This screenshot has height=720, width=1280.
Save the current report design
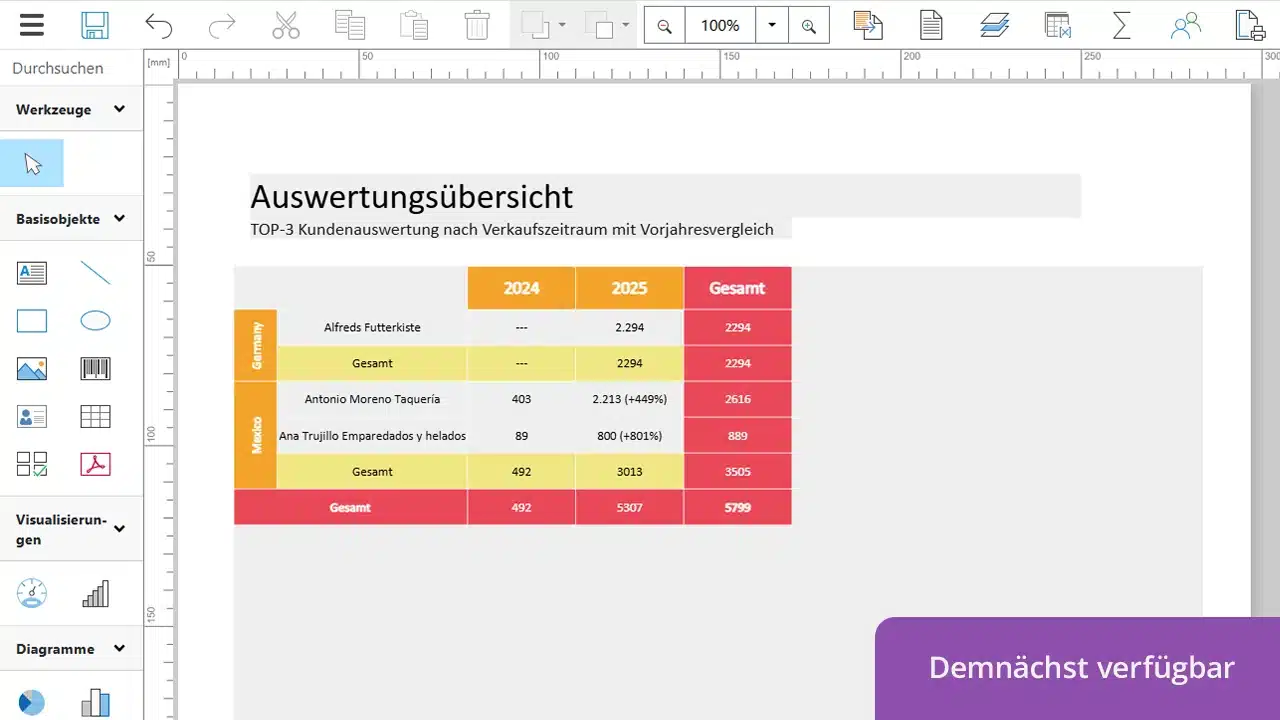95,25
